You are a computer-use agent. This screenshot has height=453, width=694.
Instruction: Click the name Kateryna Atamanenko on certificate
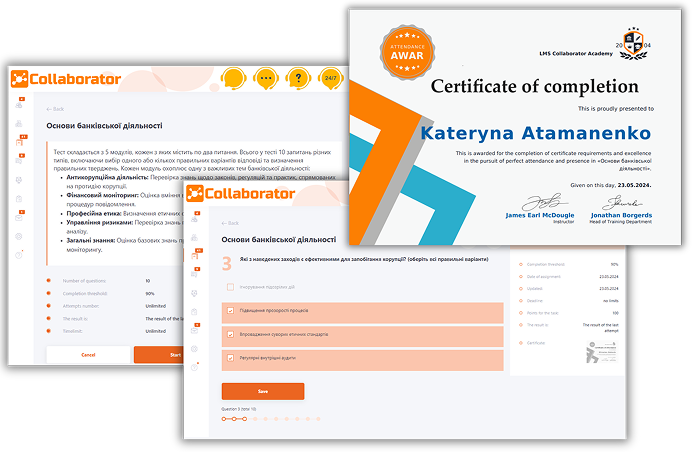tap(535, 132)
